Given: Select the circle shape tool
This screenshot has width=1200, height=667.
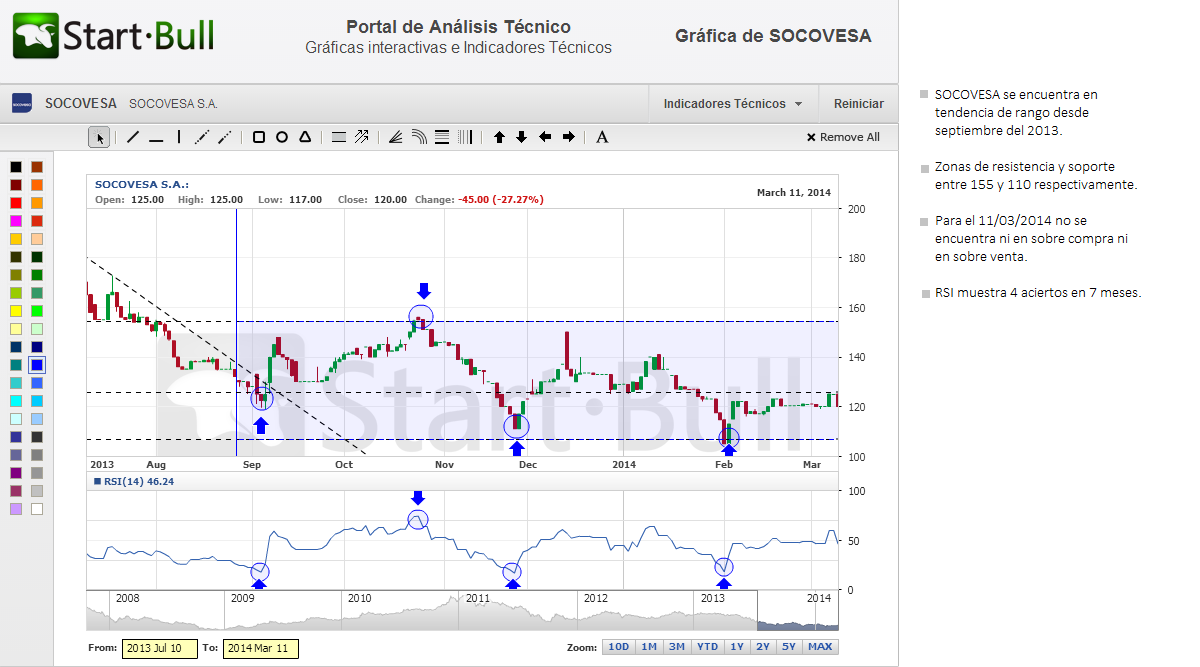Looking at the screenshot, I should 282,137.
